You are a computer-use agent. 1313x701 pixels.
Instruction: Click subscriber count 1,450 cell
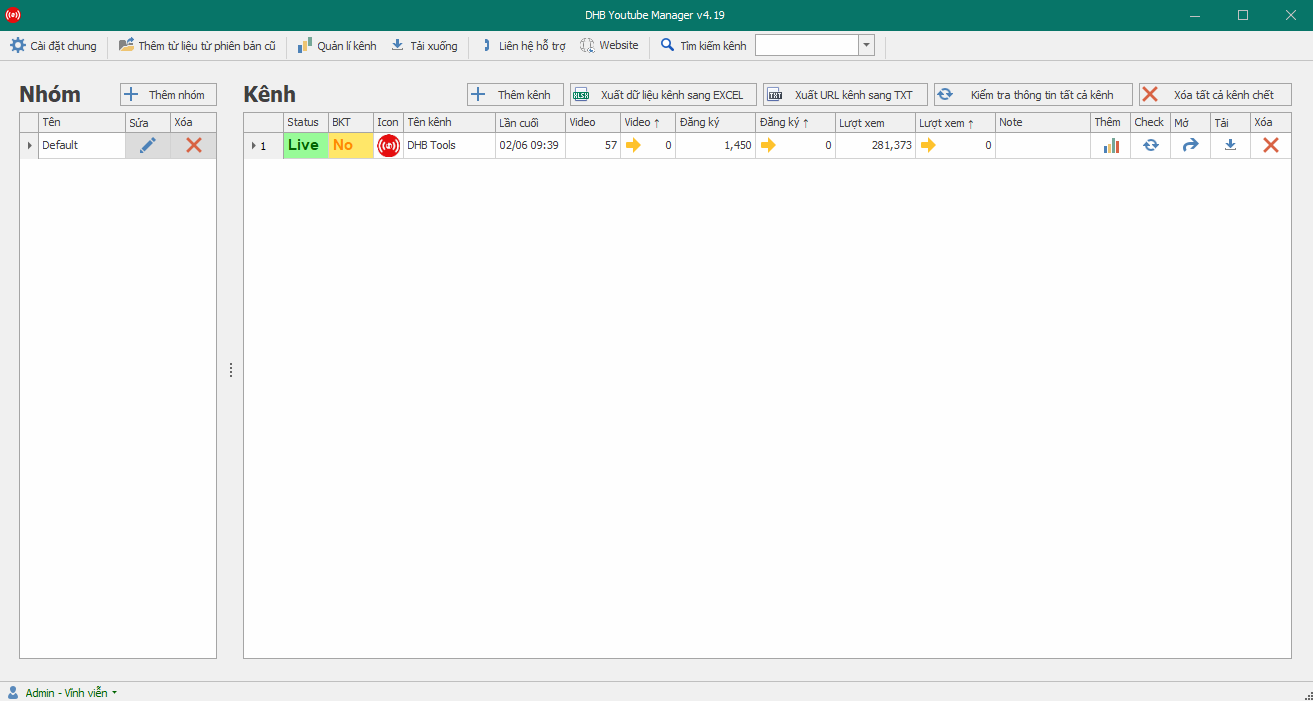click(715, 145)
